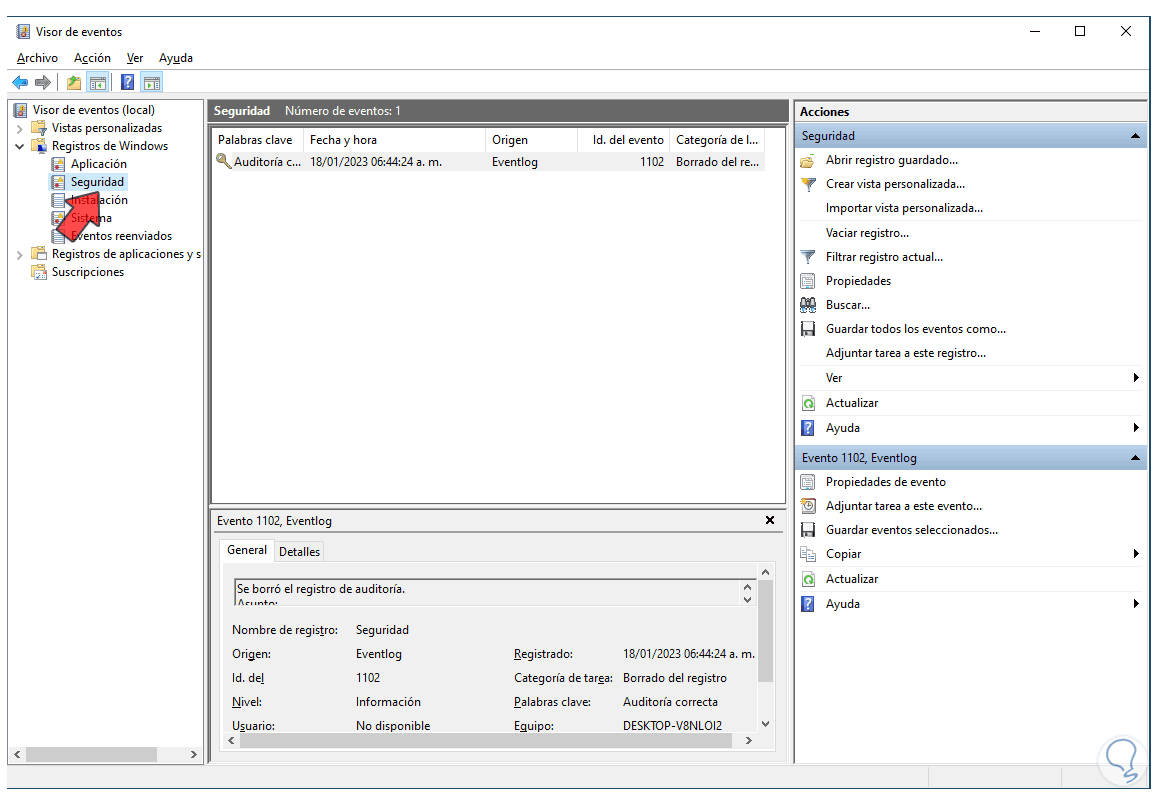
Task: Click event details horizontal scrollbar right arrow
Action: coord(749,740)
